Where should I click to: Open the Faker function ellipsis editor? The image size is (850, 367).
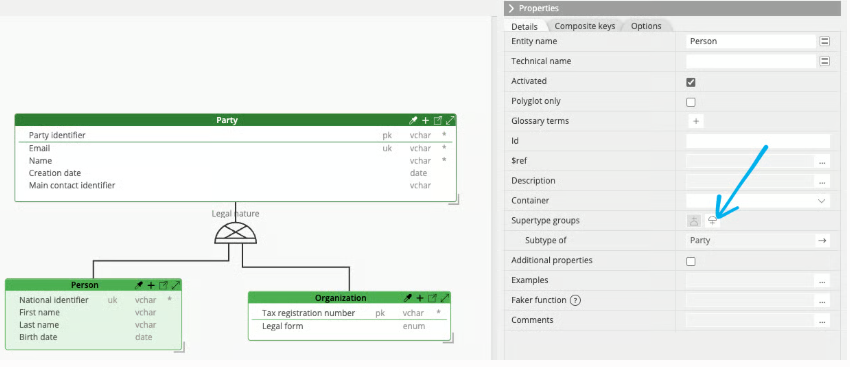click(822, 300)
